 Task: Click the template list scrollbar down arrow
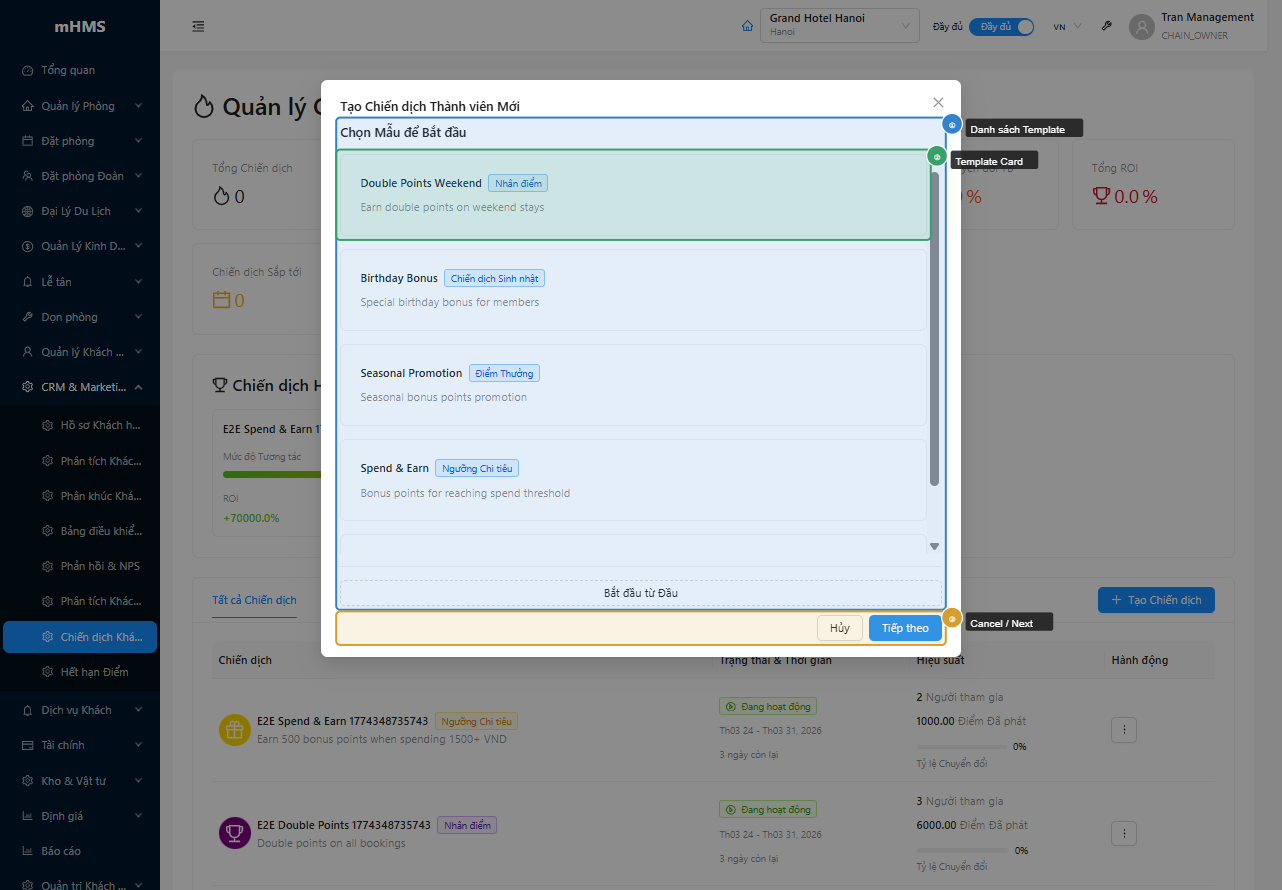(934, 546)
